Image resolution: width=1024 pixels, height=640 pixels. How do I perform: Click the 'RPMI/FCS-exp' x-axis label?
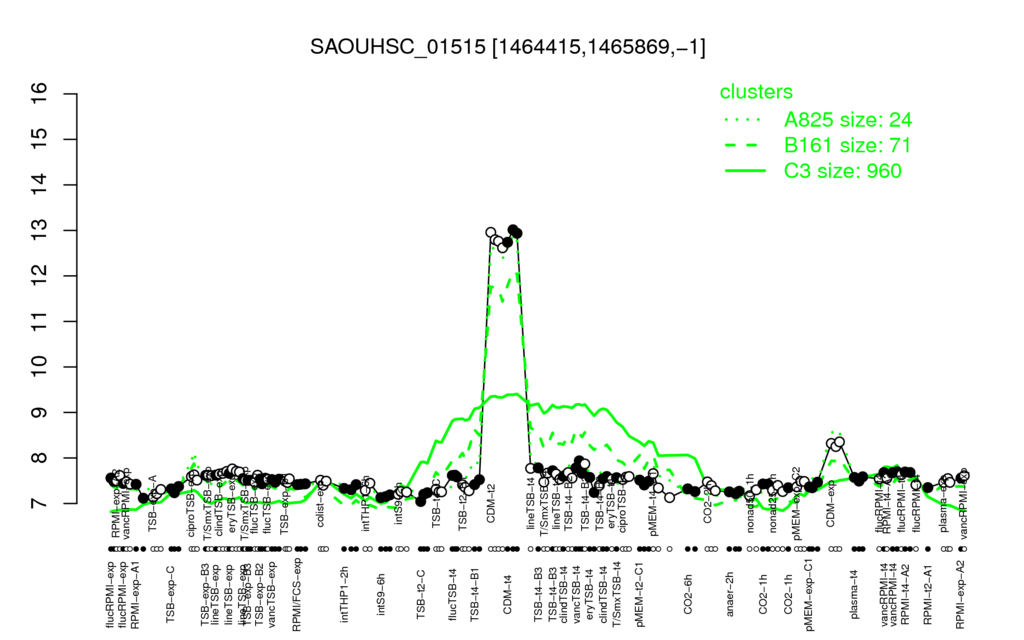[x=296, y=594]
